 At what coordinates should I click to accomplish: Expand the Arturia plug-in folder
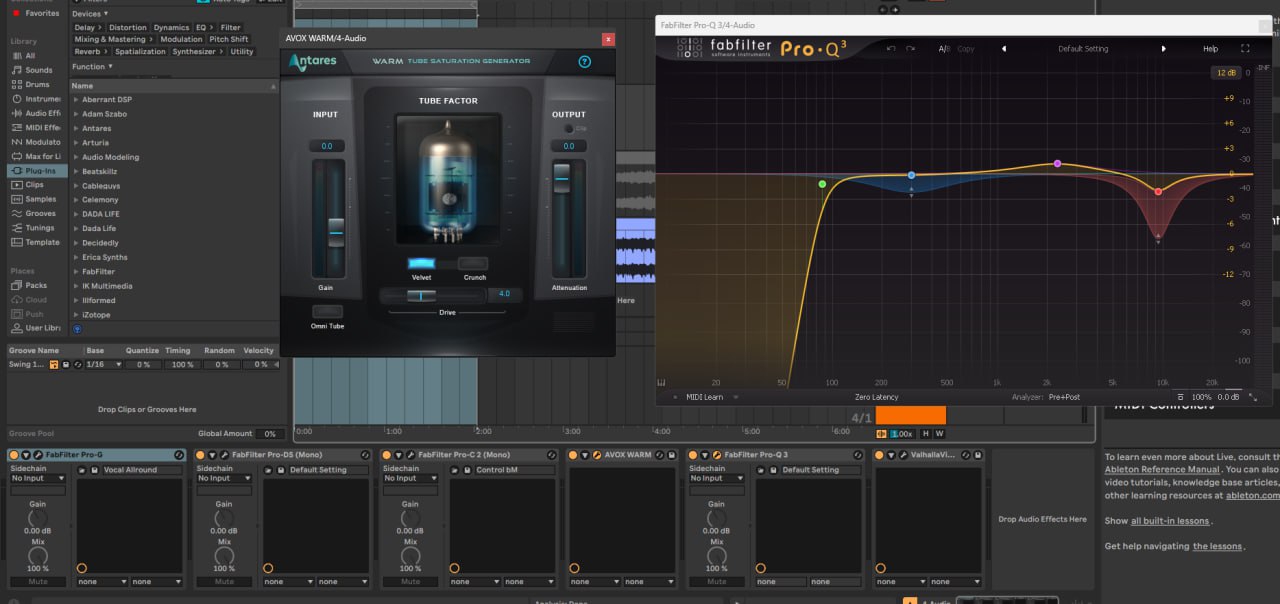pyautogui.click(x=75, y=143)
